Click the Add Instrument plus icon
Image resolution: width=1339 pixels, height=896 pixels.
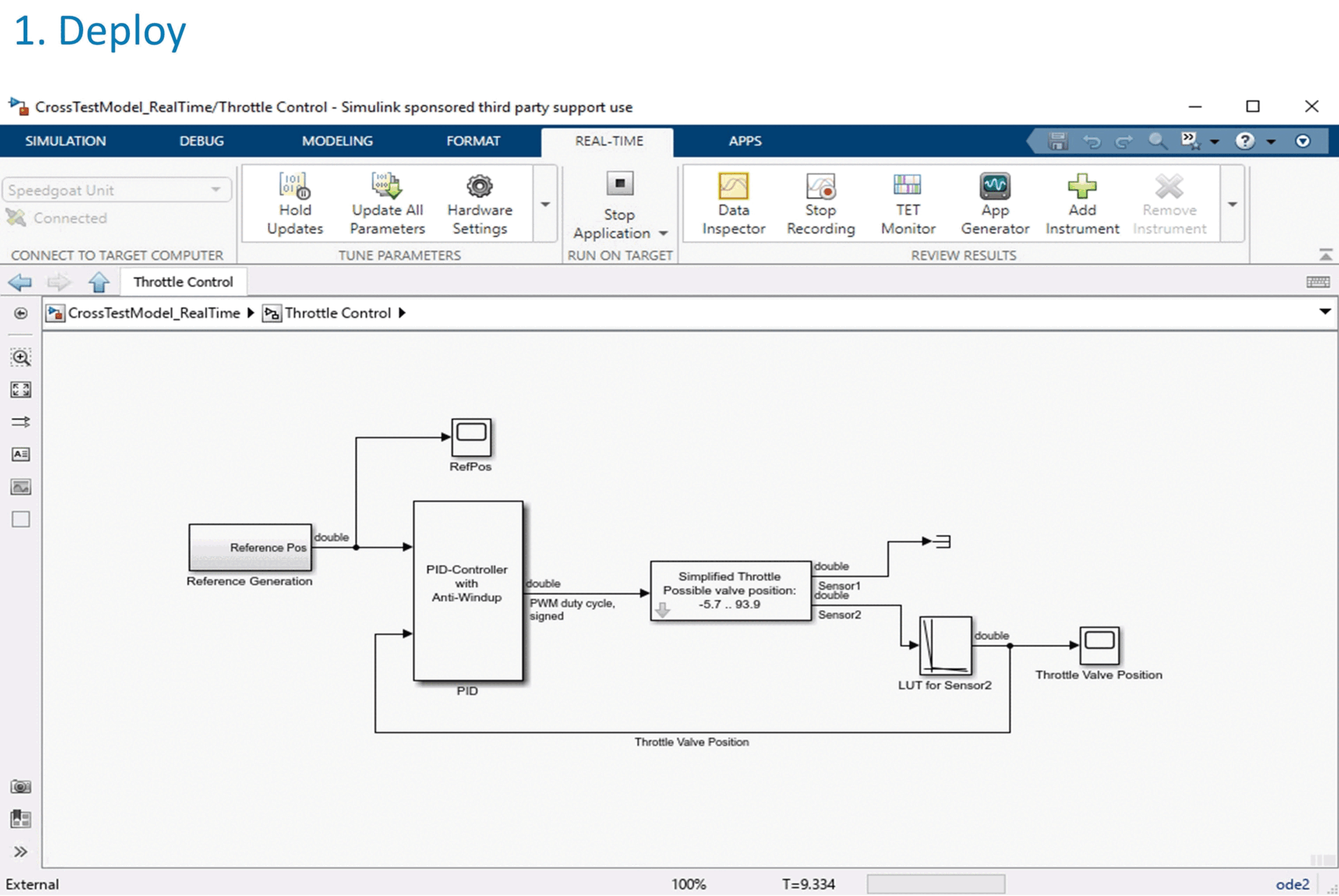click(x=1082, y=186)
